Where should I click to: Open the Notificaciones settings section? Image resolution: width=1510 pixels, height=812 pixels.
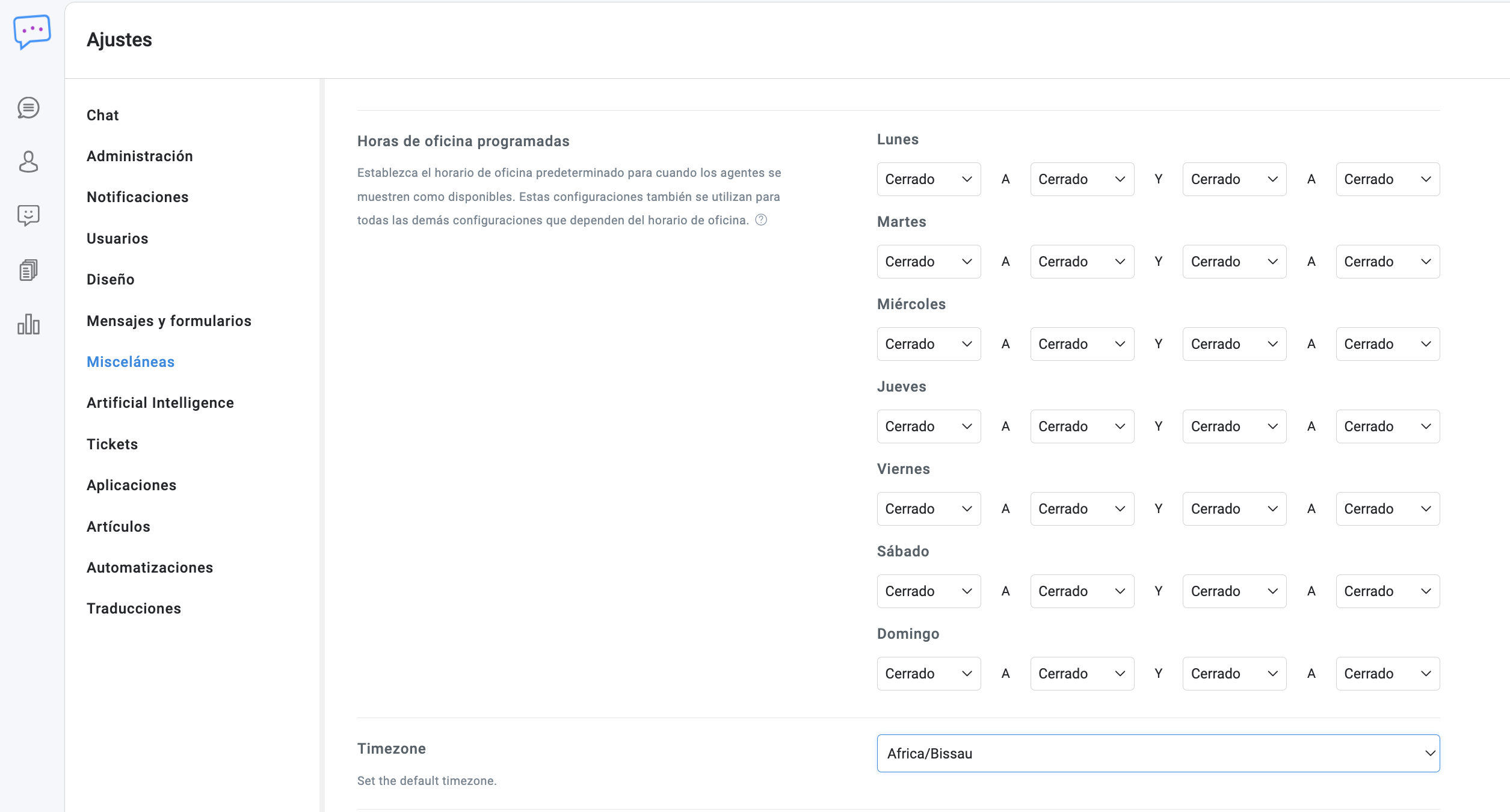click(137, 197)
